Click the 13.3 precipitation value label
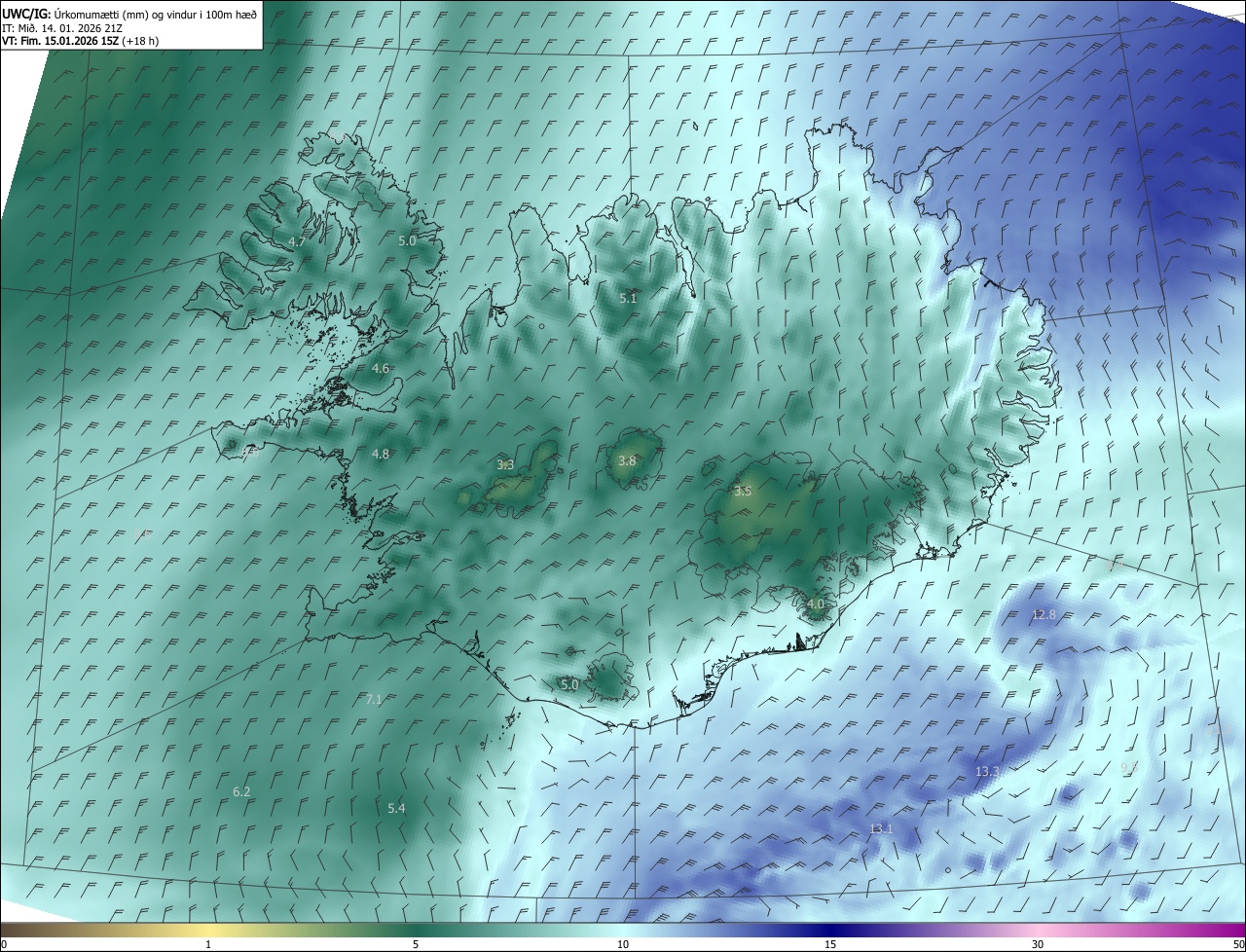Image resolution: width=1246 pixels, height=952 pixels. [987, 772]
